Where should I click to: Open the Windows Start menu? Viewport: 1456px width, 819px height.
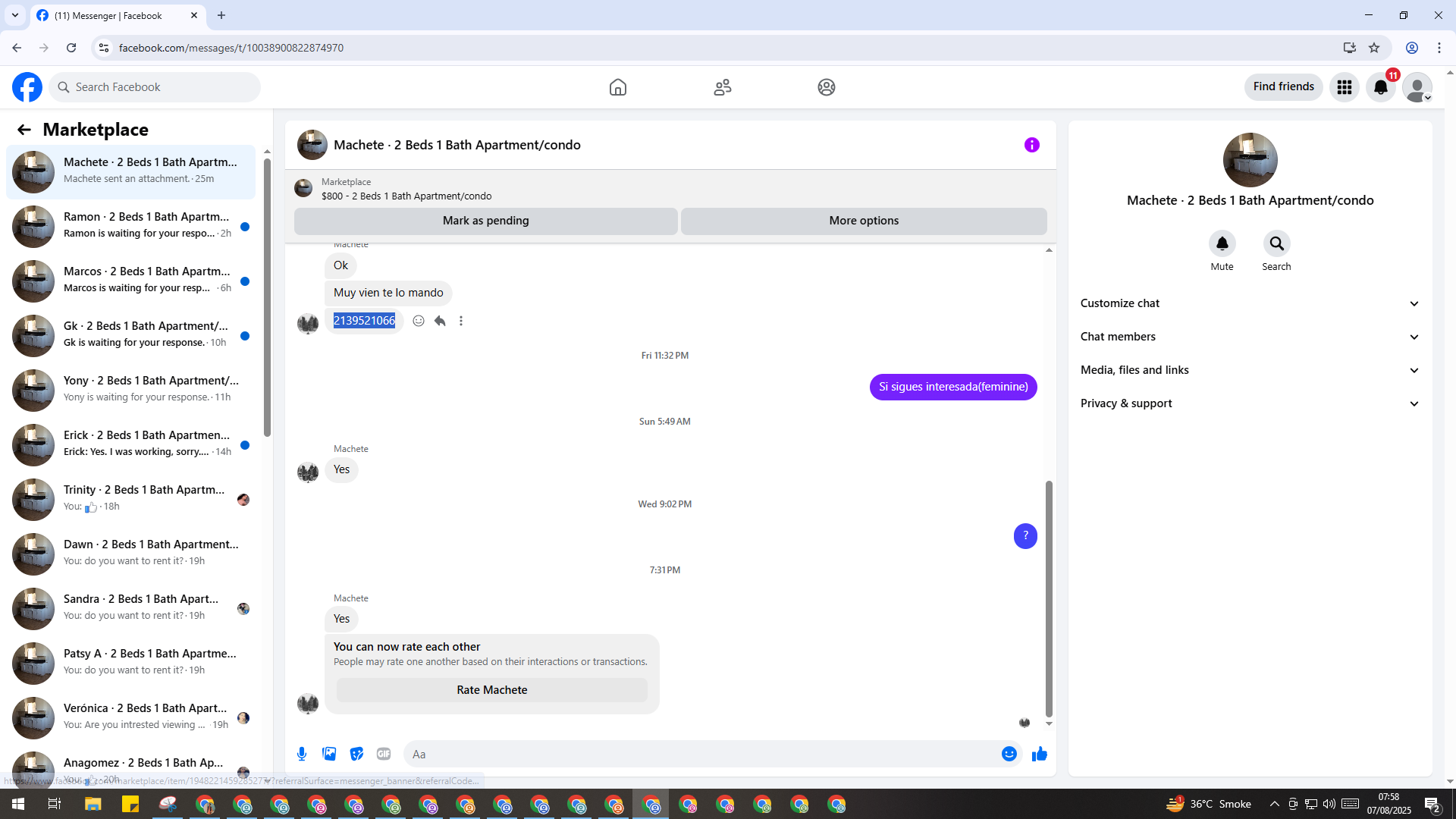coord(18,804)
